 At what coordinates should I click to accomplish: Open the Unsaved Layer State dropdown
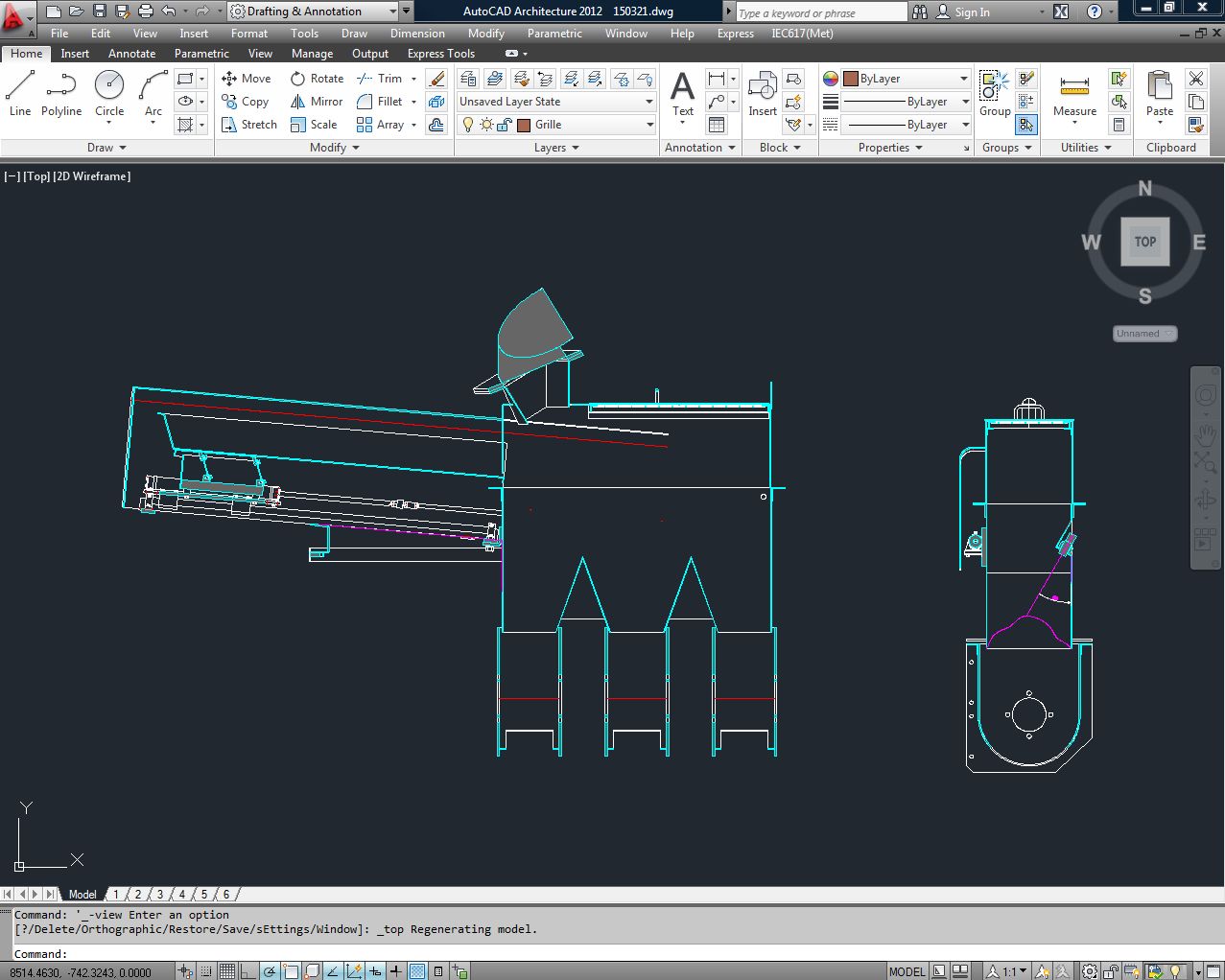coord(556,102)
